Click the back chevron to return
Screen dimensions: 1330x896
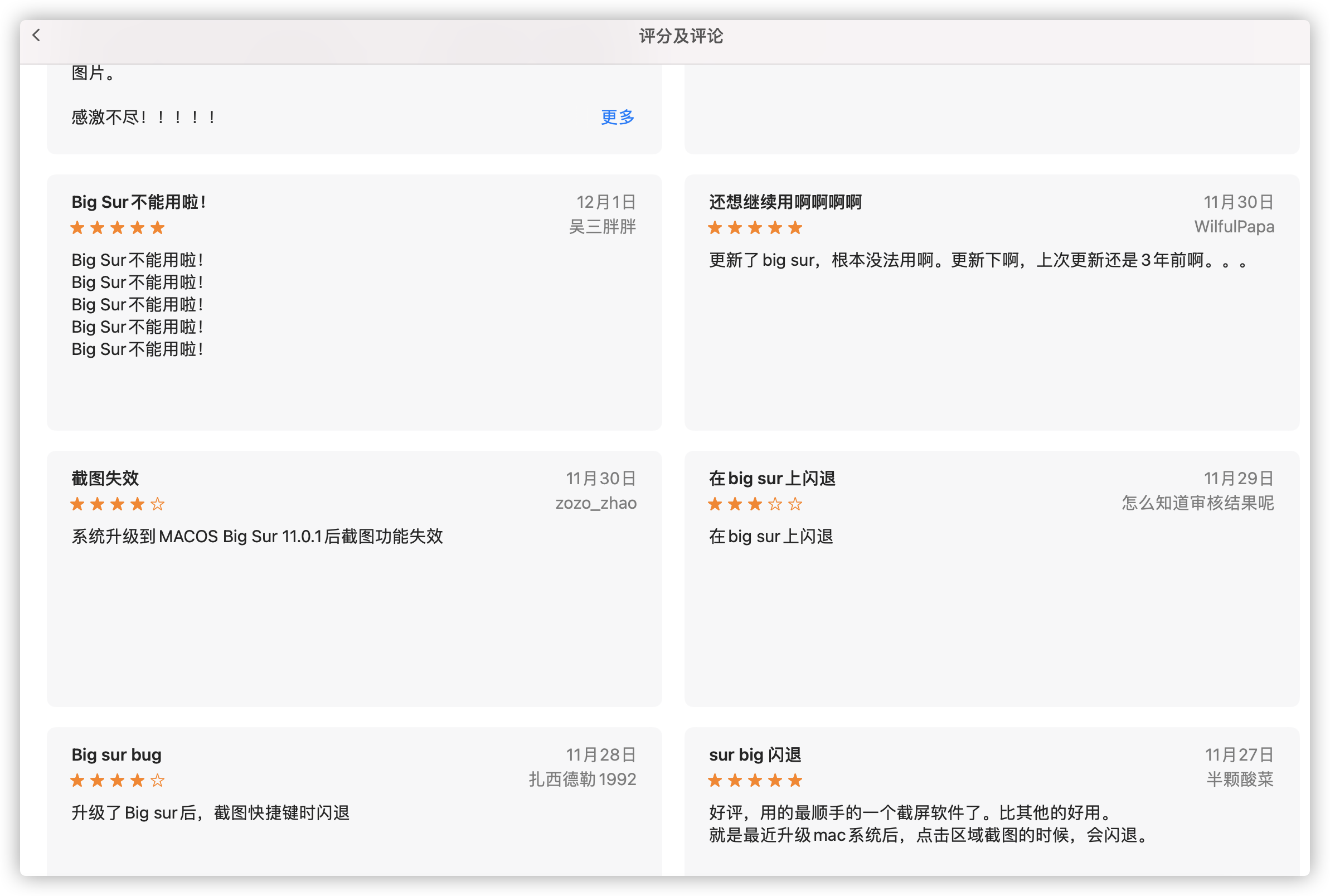coord(37,36)
